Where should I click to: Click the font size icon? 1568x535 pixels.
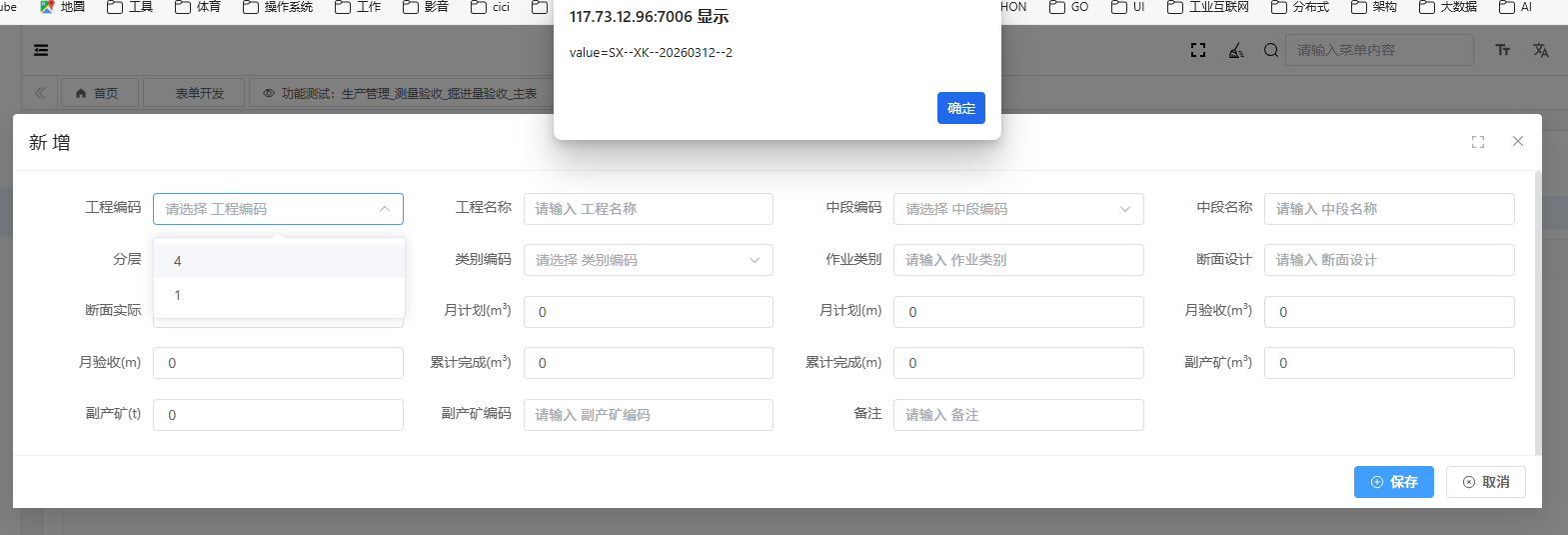point(1502,50)
